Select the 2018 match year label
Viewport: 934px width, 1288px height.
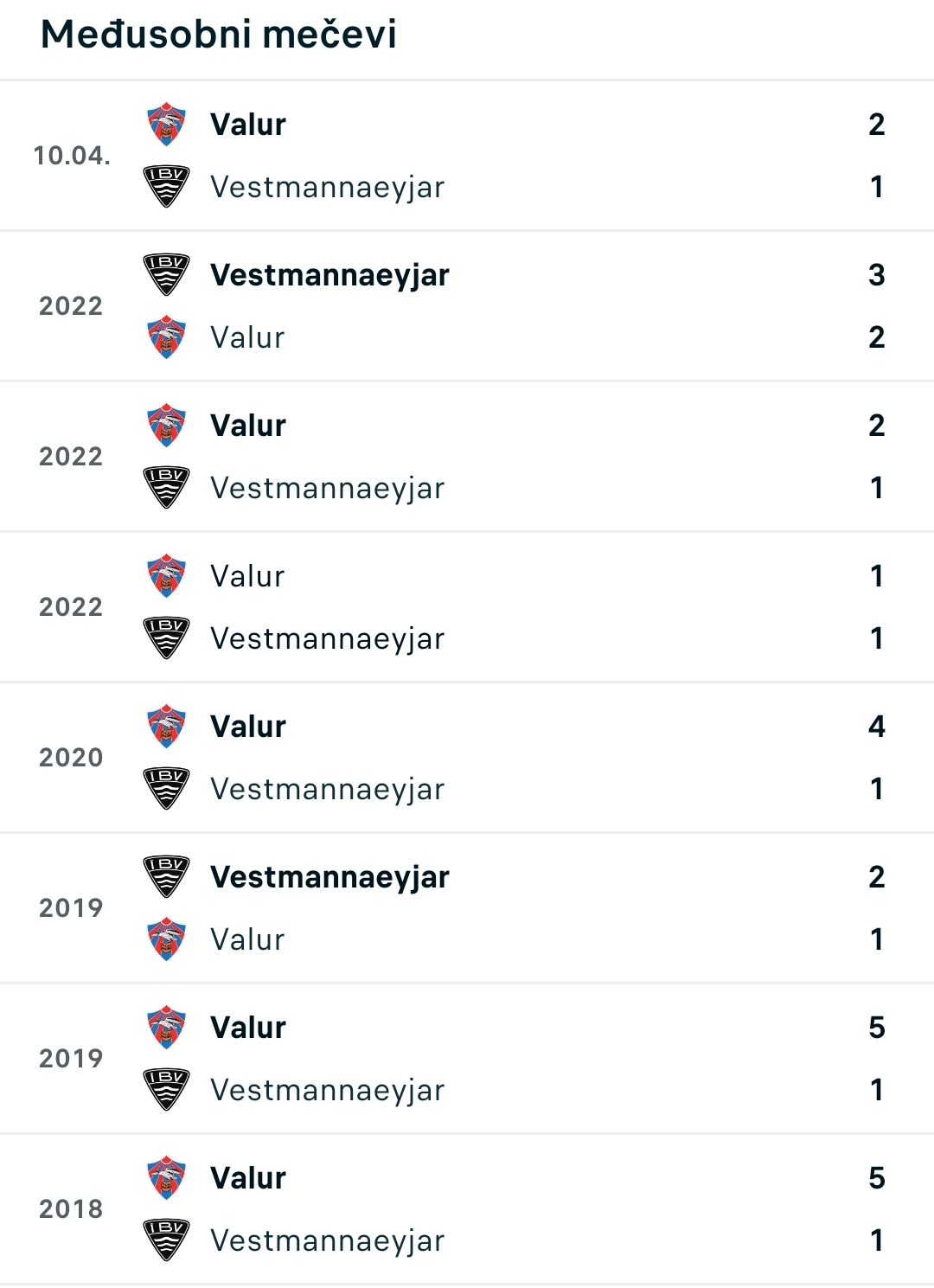pos(71,1209)
